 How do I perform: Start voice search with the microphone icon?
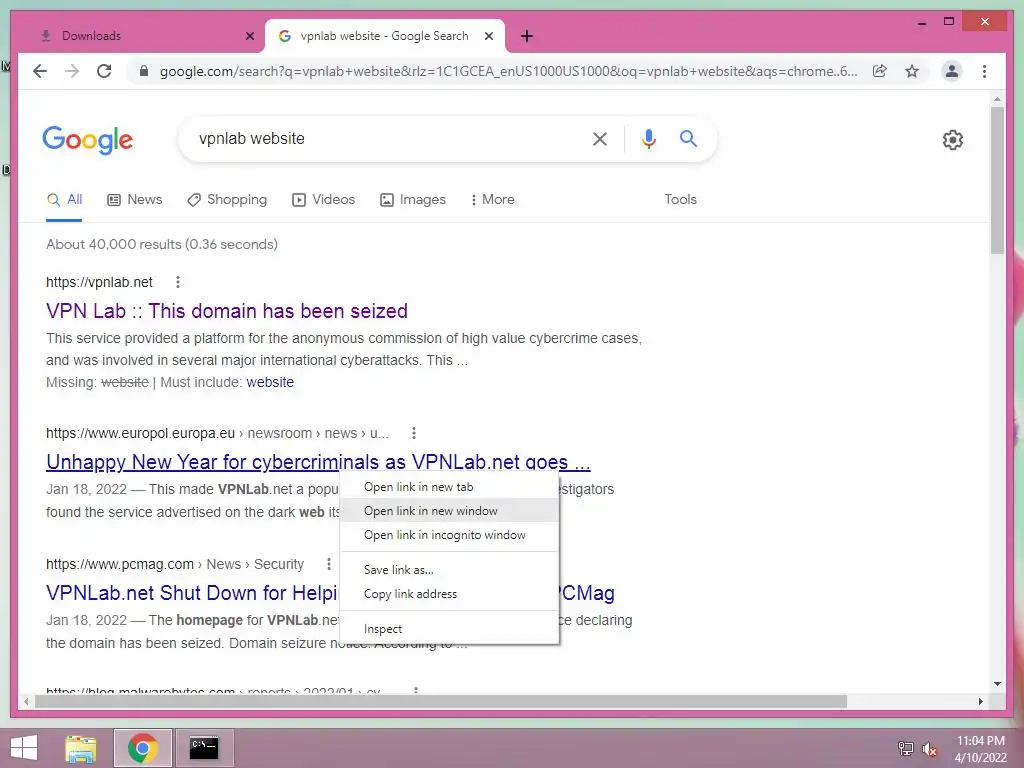coord(648,138)
